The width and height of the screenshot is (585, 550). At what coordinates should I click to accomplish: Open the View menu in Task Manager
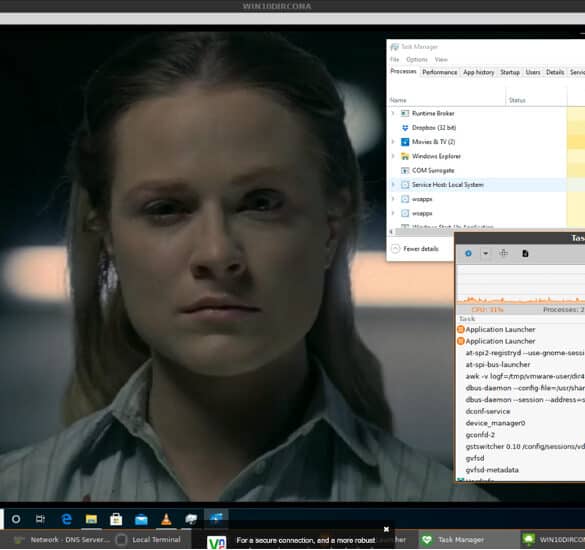point(441,60)
